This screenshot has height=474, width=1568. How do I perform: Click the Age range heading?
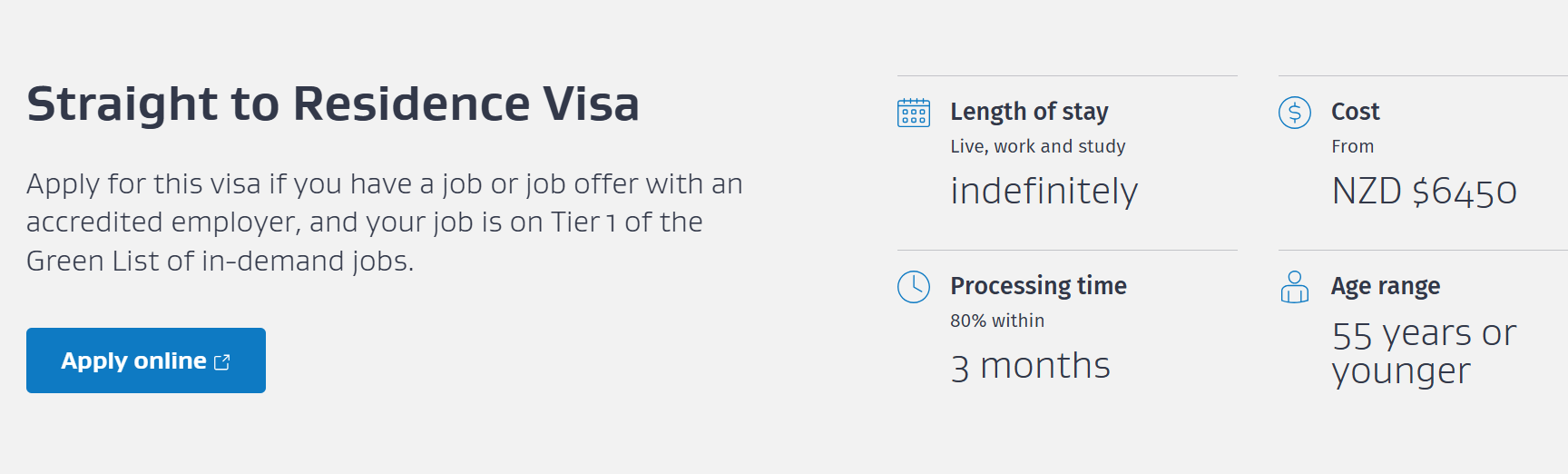[1386, 286]
